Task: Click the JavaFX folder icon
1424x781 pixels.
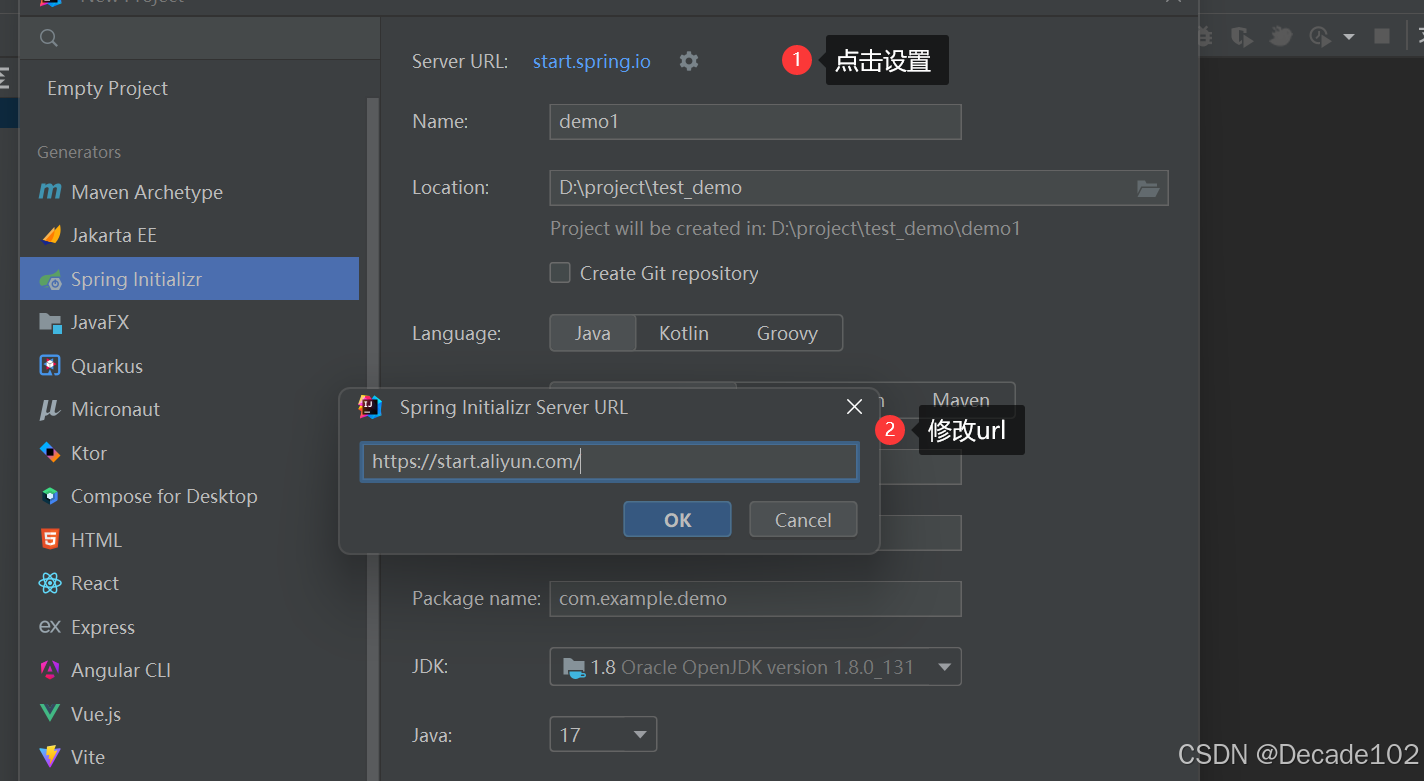Action: click(x=50, y=322)
